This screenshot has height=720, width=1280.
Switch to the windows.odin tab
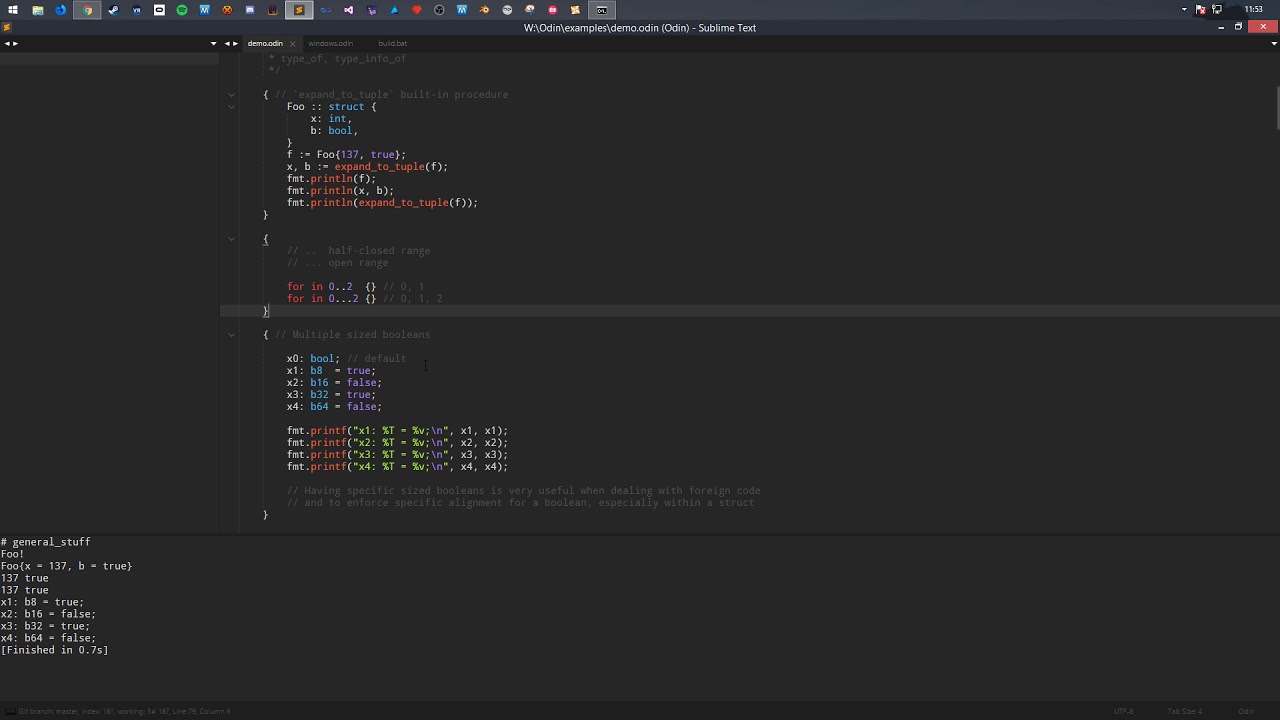tap(330, 43)
